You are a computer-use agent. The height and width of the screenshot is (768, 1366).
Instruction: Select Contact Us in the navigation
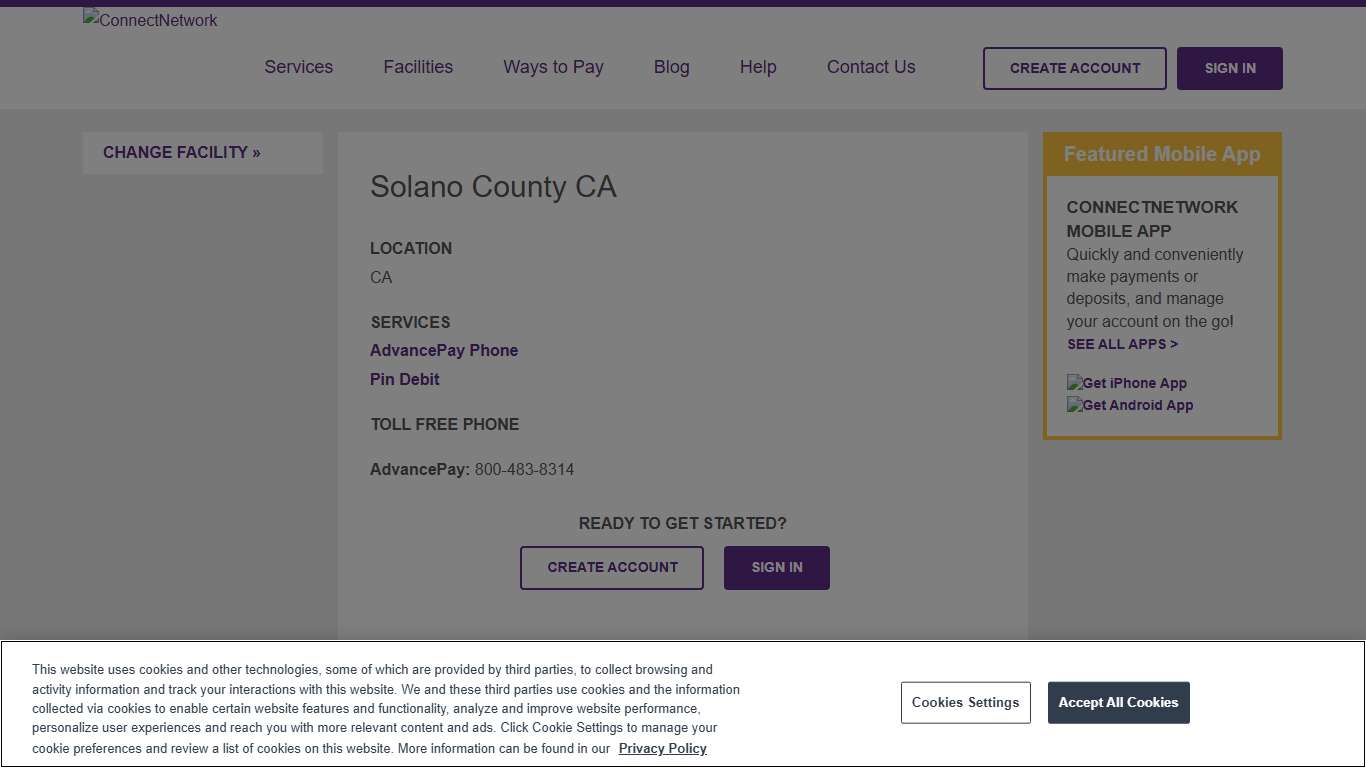(x=870, y=67)
